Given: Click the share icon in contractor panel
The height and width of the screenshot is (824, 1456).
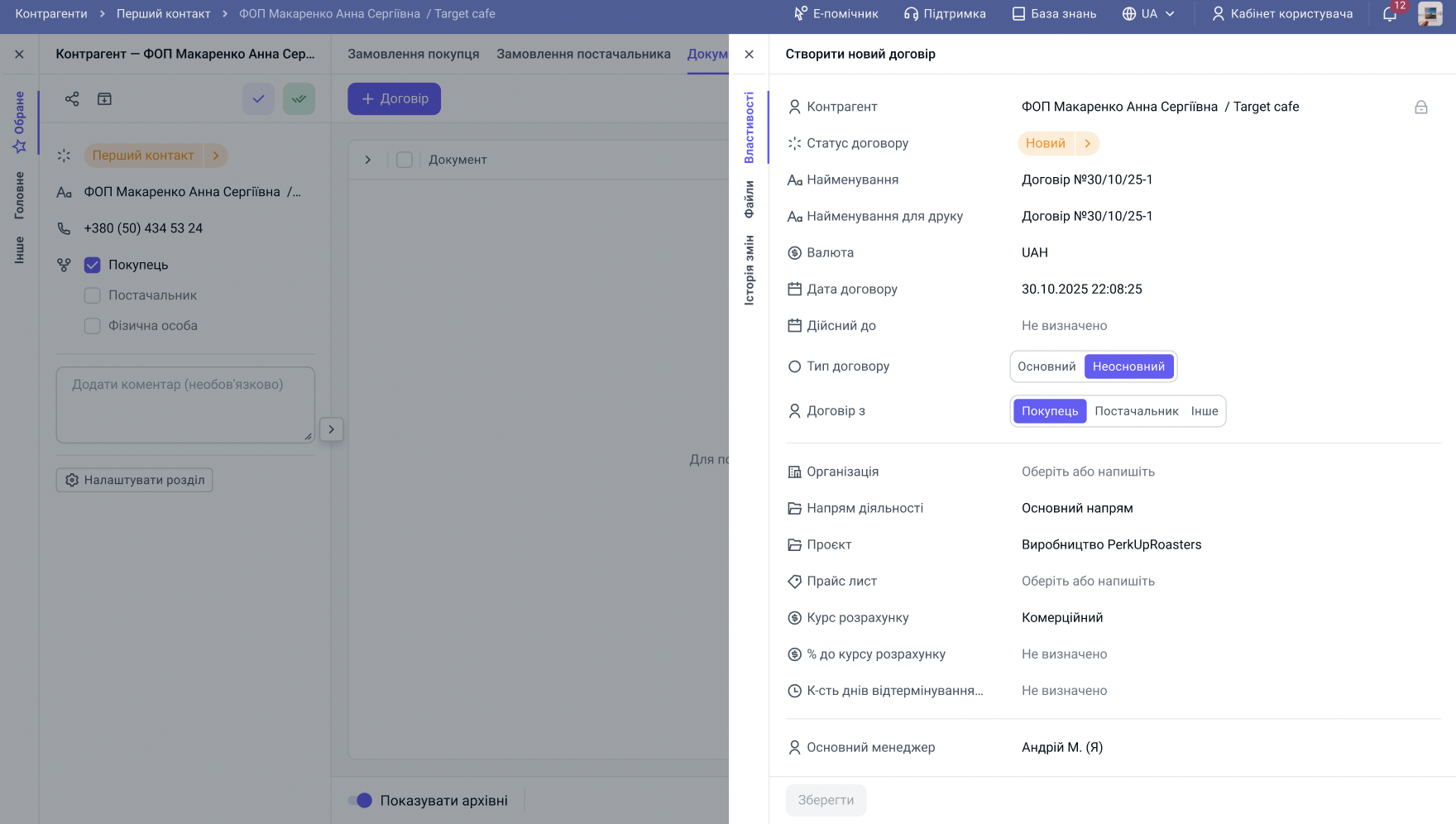Looking at the screenshot, I should (72, 99).
